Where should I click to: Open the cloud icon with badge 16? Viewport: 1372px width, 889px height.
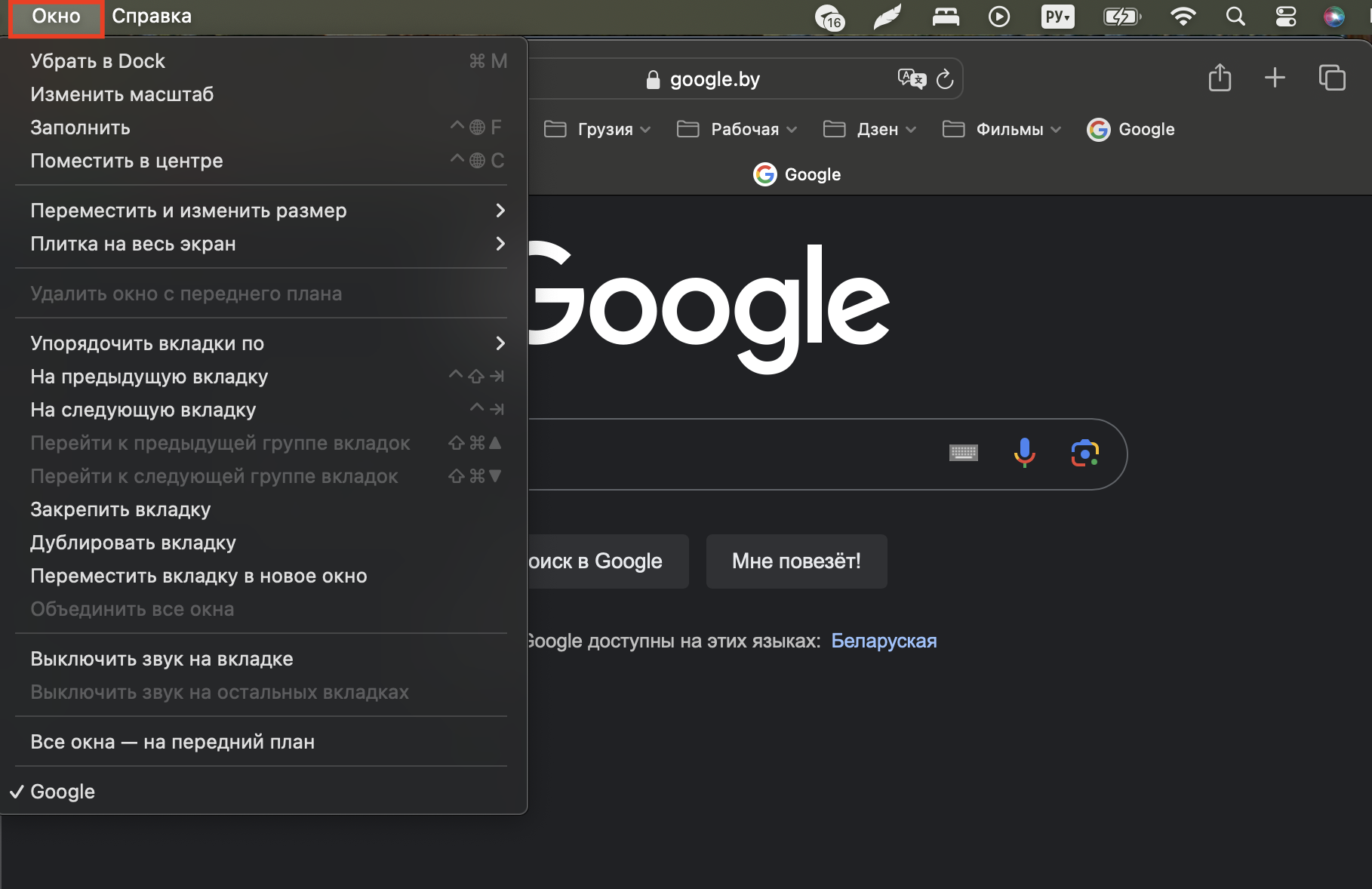830,17
